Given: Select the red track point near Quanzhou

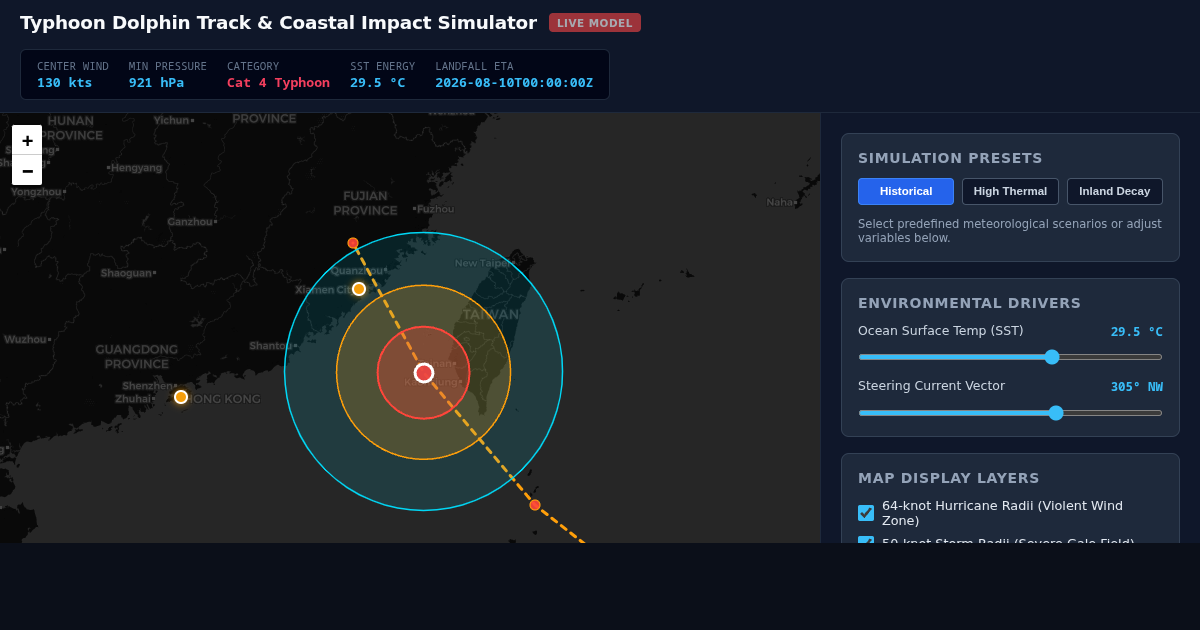Looking at the screenshot, I should (x=353, y=243).
